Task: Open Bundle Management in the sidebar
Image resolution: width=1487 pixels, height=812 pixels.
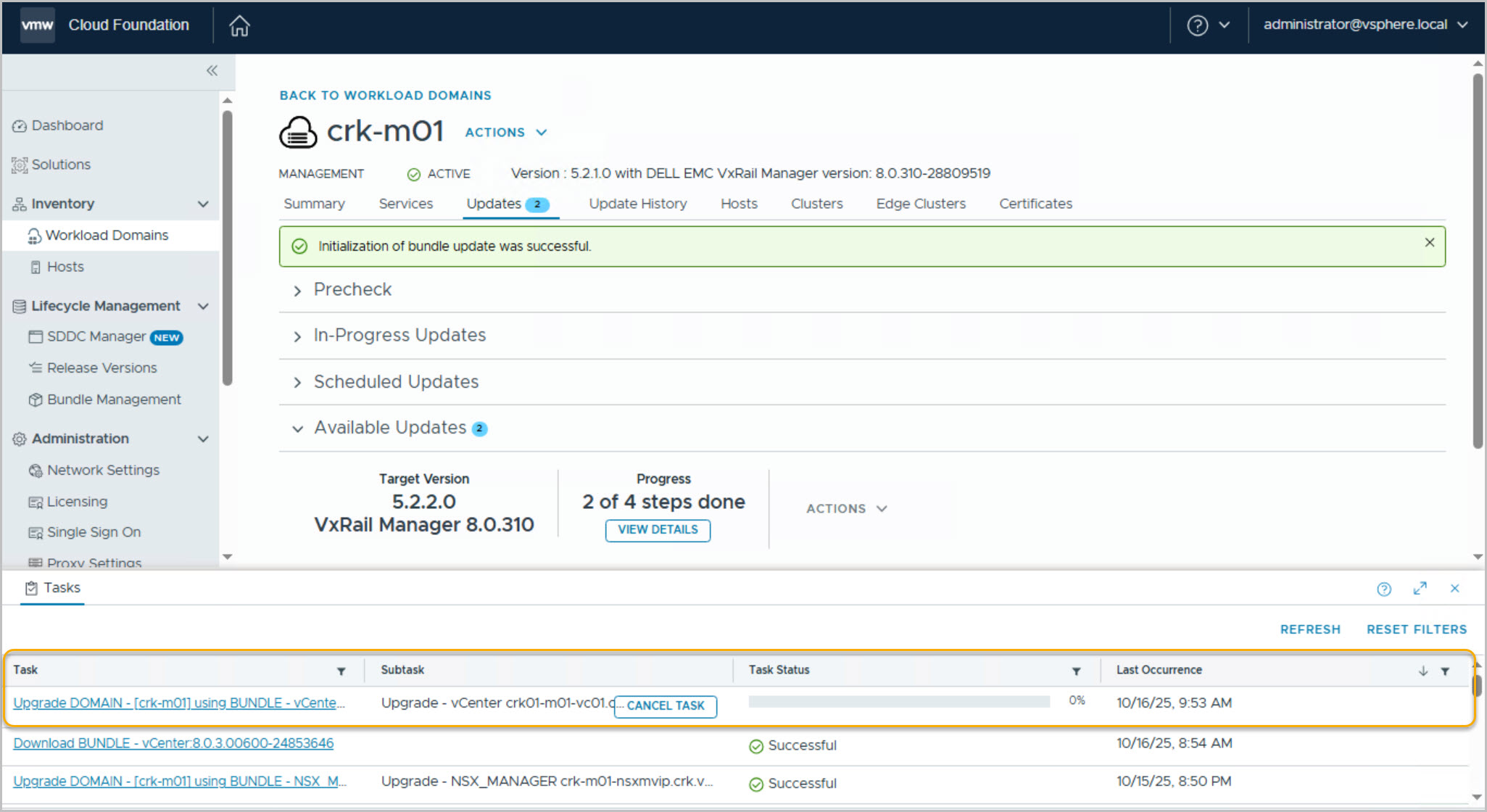Action: coord(114,399)
